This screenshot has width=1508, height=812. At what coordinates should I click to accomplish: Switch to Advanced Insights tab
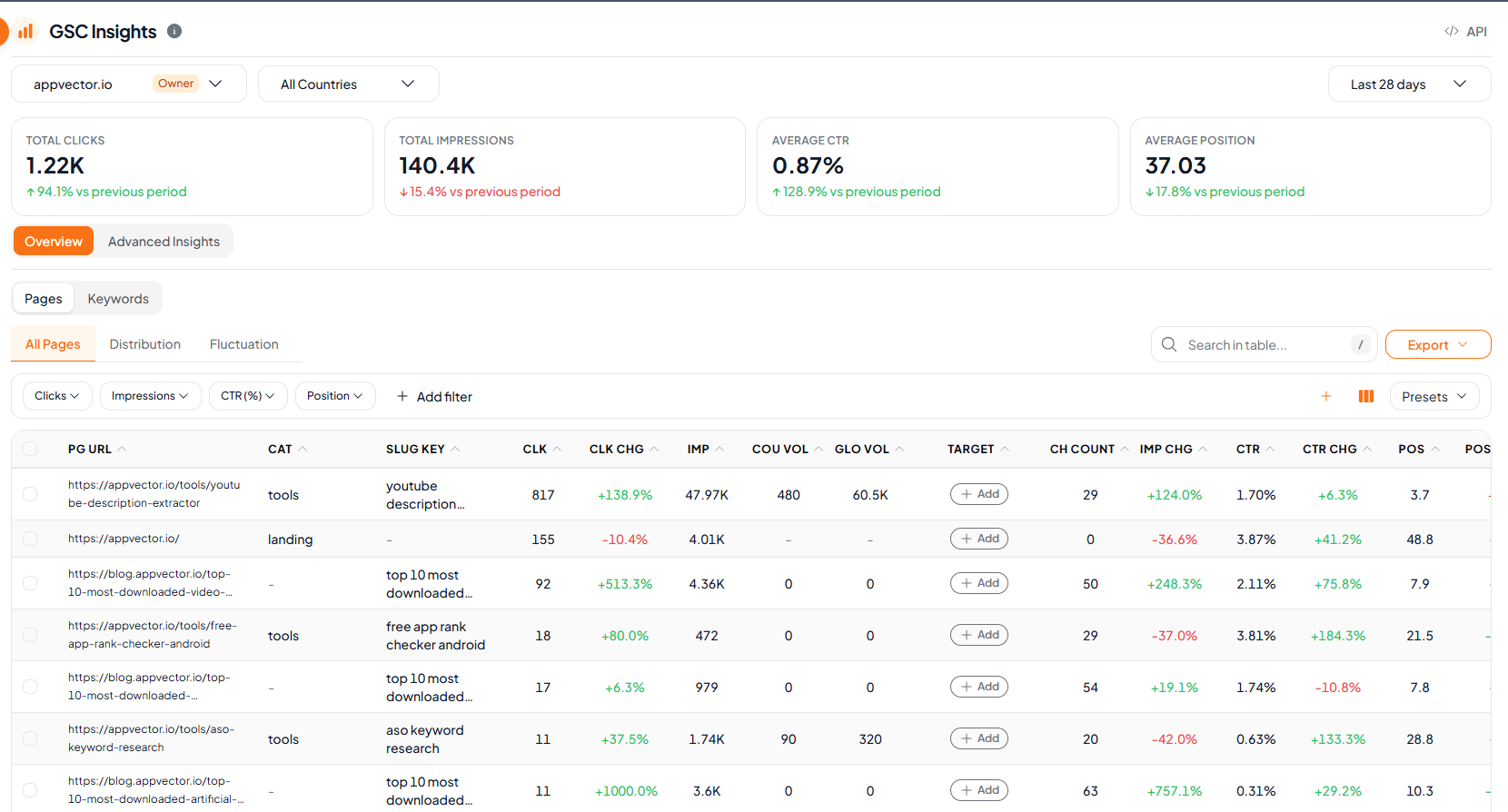point(164,241)
